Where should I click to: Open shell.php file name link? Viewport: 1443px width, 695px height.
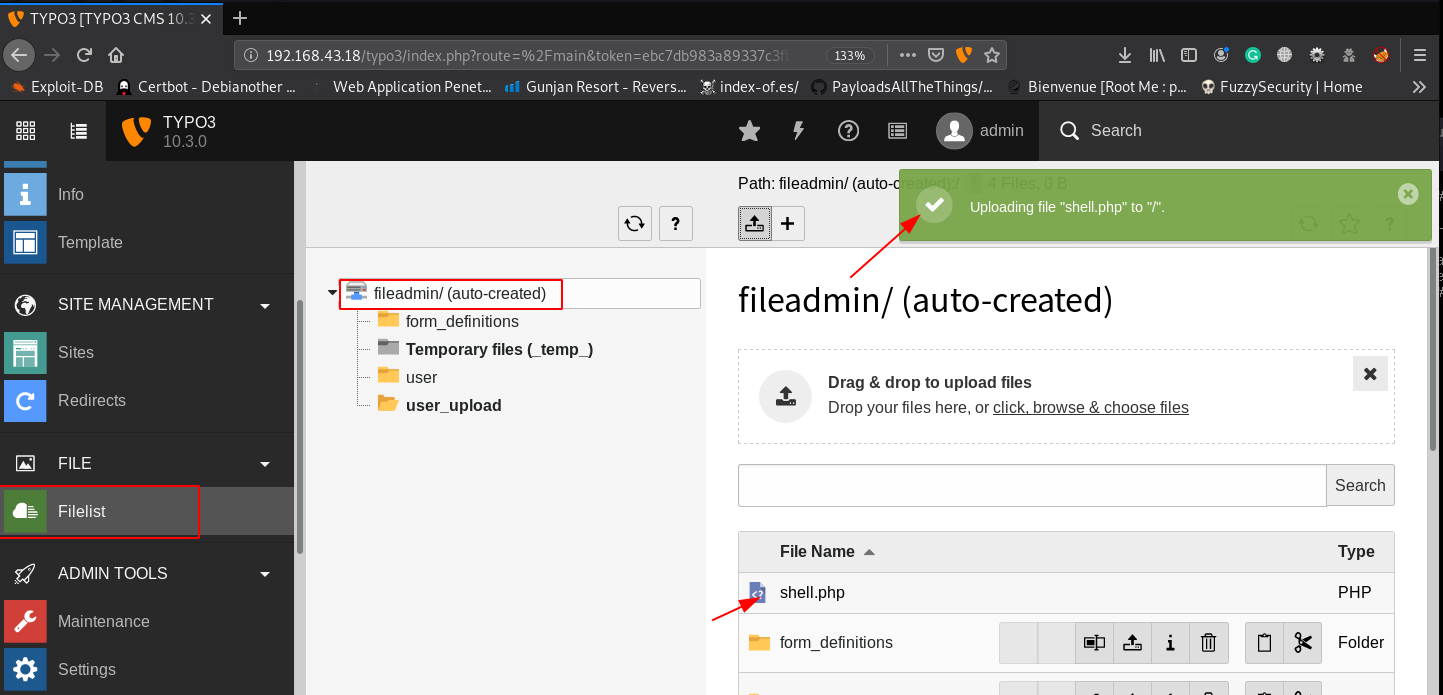812,593
